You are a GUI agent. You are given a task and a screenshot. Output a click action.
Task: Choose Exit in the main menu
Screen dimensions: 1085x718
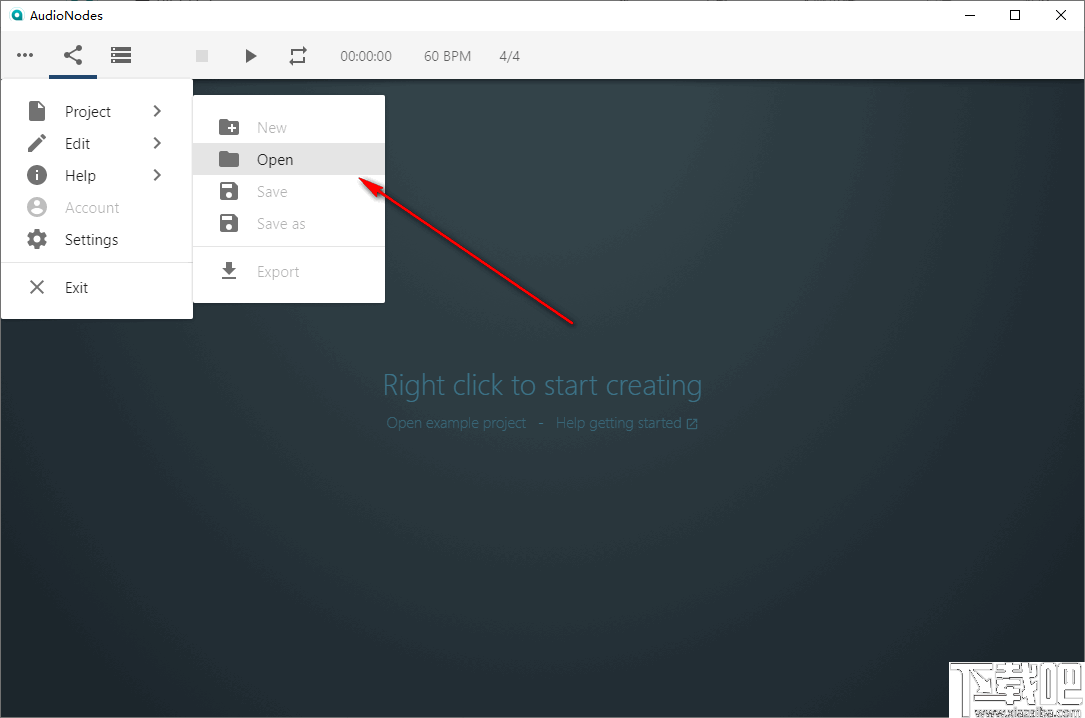coord(97,287)
